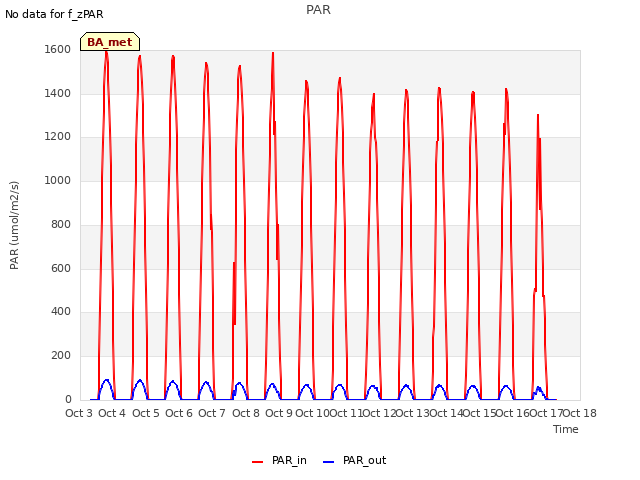Screen dimensions: 640x480
Task: Click the Oct 7 x-axis tick label
Action: click(212, 413)
